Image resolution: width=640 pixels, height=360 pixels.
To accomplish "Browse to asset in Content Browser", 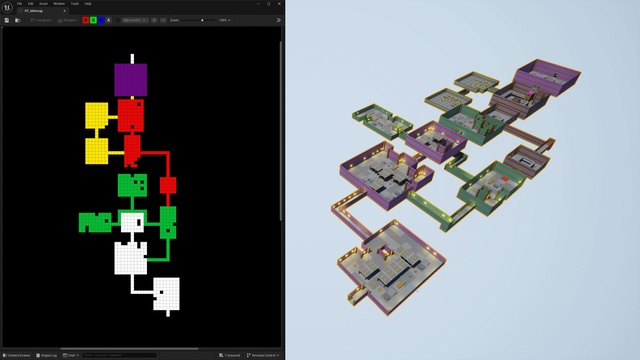I will [x=17, y=20].
